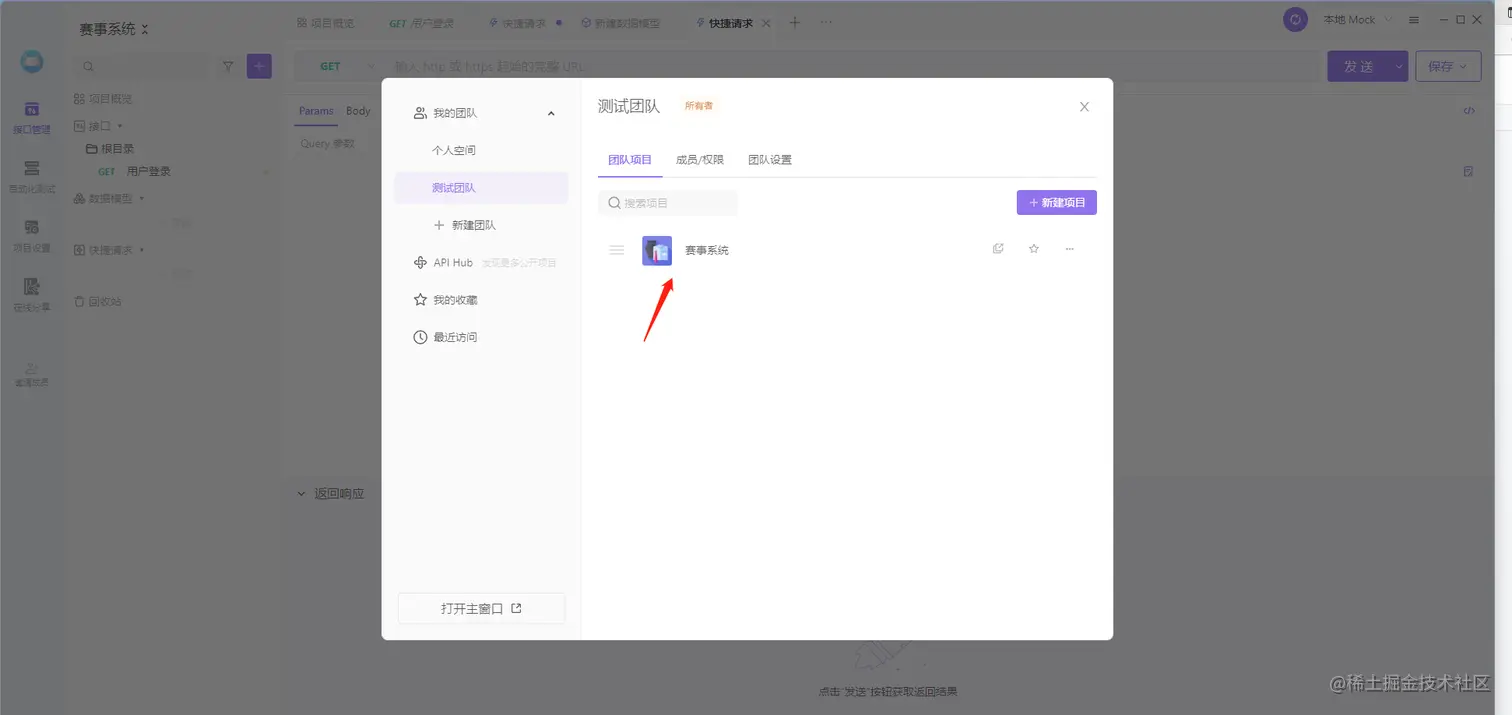The height and width of the screenshot is (715, 1512).
Task: Add a new tab with the plus icon
Action: (795, 22)
